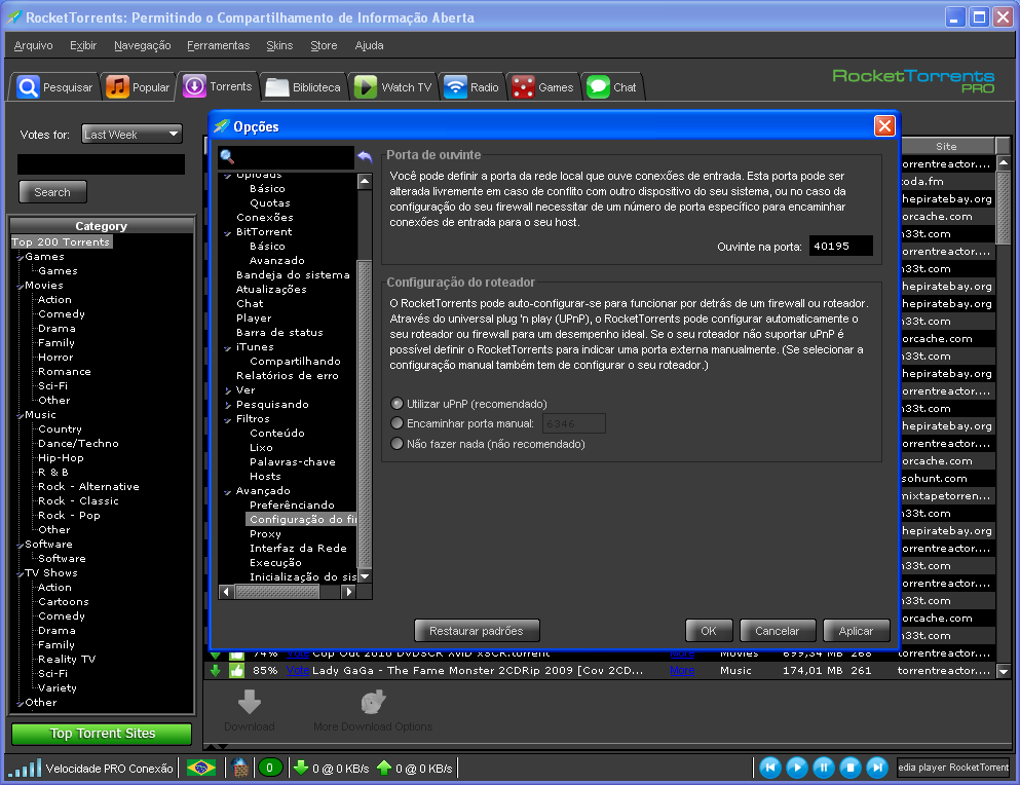
Task: Click the Ouvinte na porta field
Action: click(x=840, y=246)
